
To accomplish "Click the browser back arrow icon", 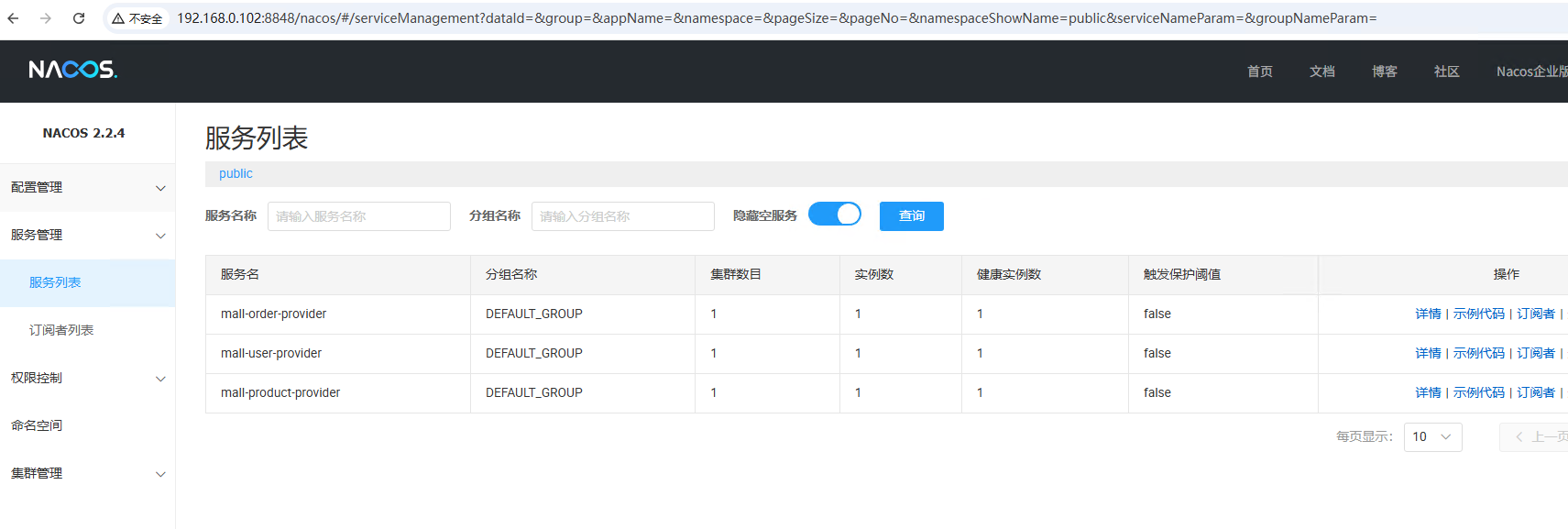I will 13,18.
